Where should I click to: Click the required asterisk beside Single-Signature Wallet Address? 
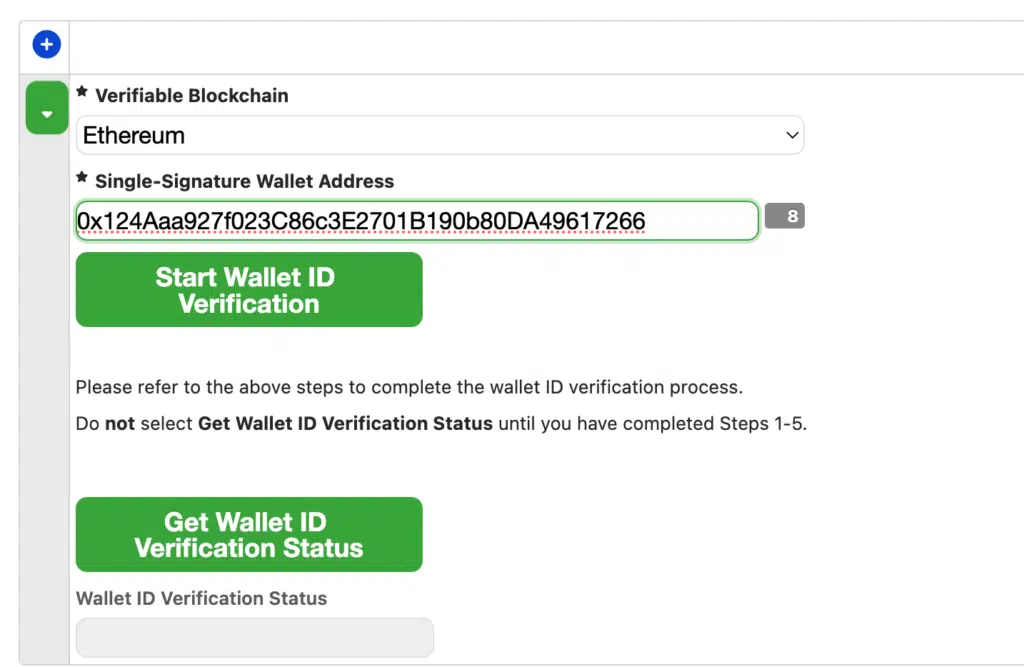click(82, 178)
